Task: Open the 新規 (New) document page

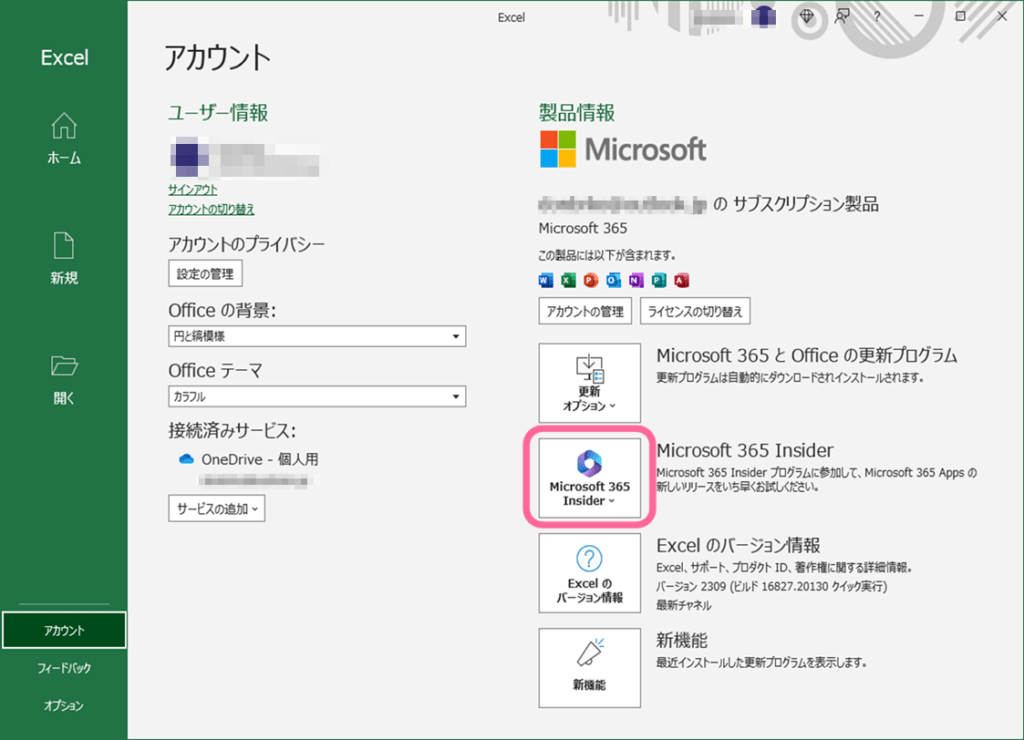Action: pos(64,259)
